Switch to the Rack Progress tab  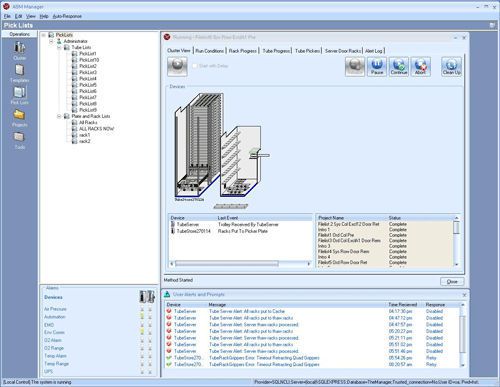point(243,51)
